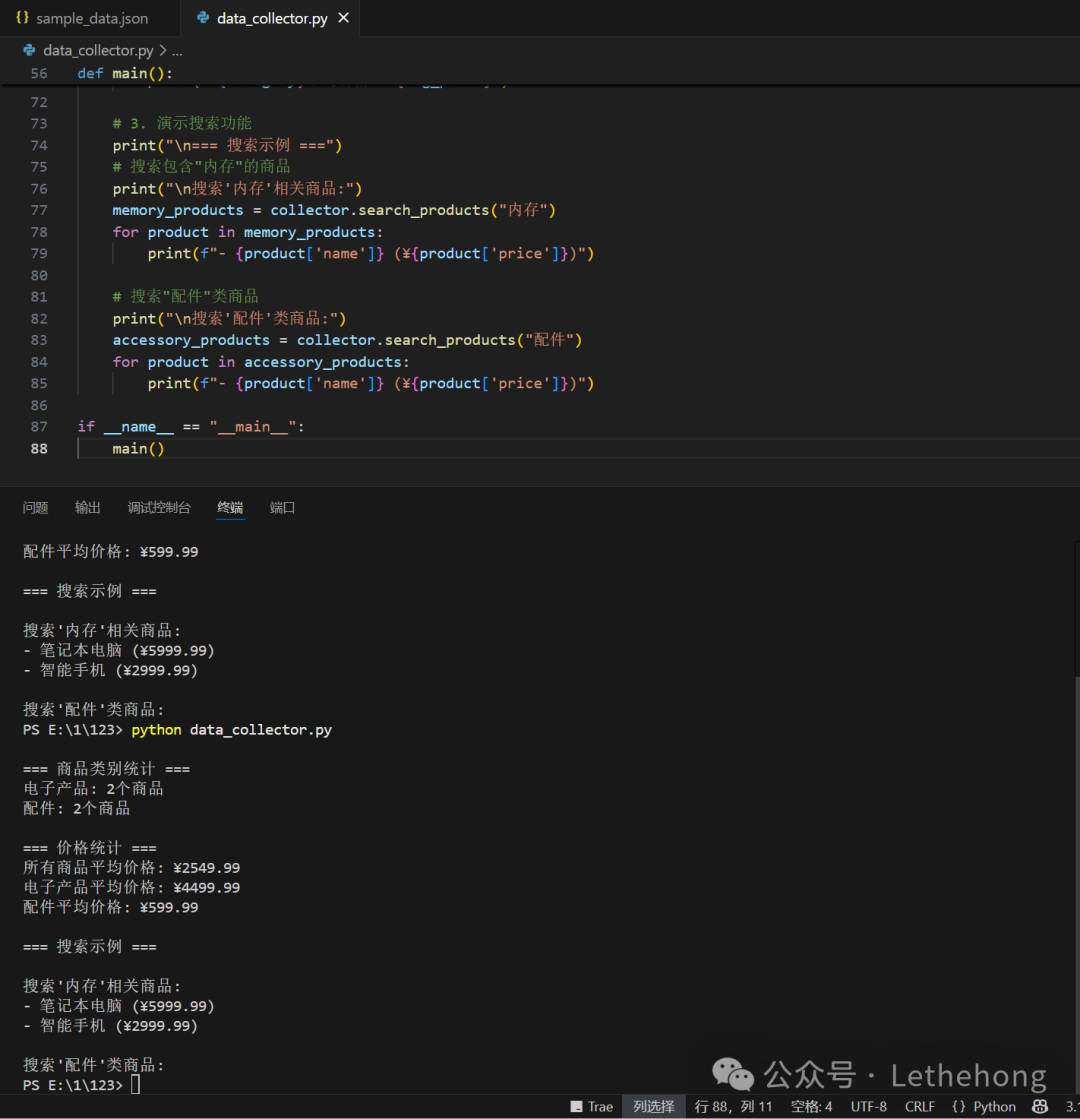
Task: Change file encoding UTF-8
Action: tap(869, 1106)
